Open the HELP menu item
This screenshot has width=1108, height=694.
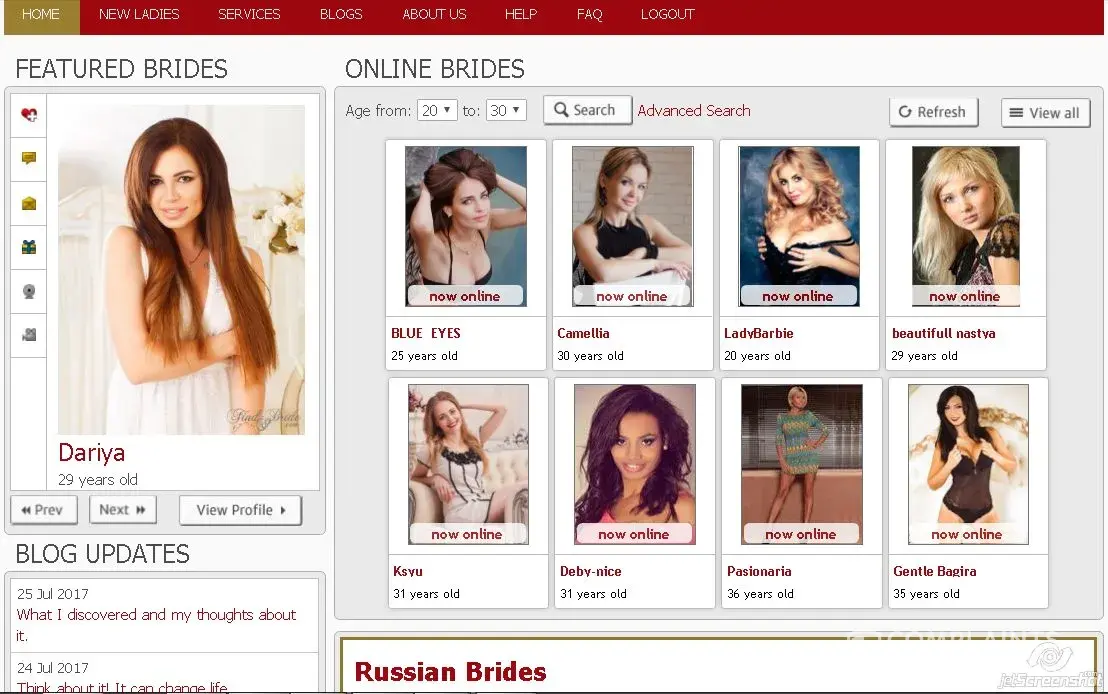tap(521, 14)
